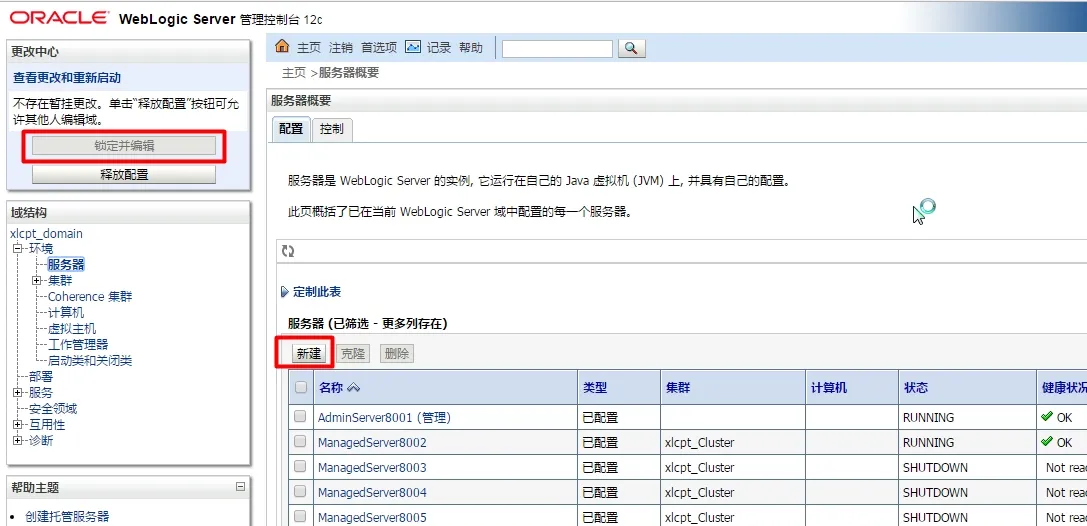
Task: Open 主页 in the toolbar
Action: click(x=309, y=47)
